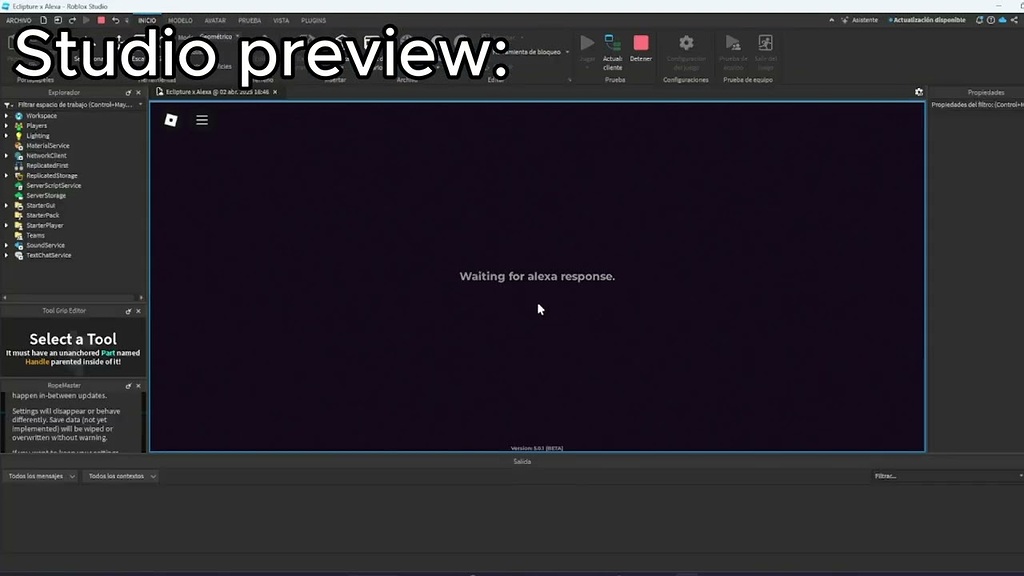Expand the StarterGui tree node
Image resolution: width=1024 pixels, height=576 pixels.
(7, 206)
